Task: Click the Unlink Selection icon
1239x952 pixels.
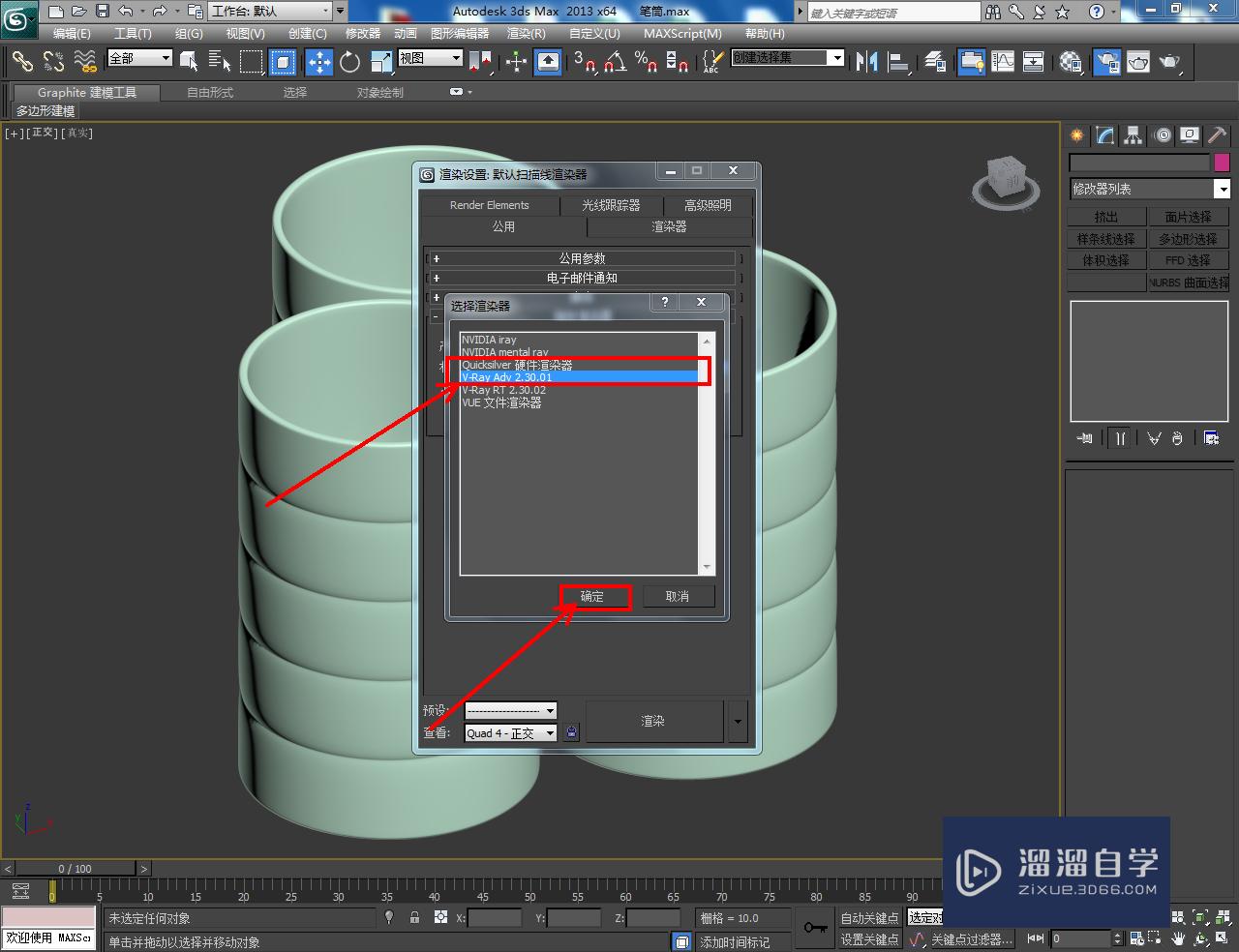Action: 53,62
